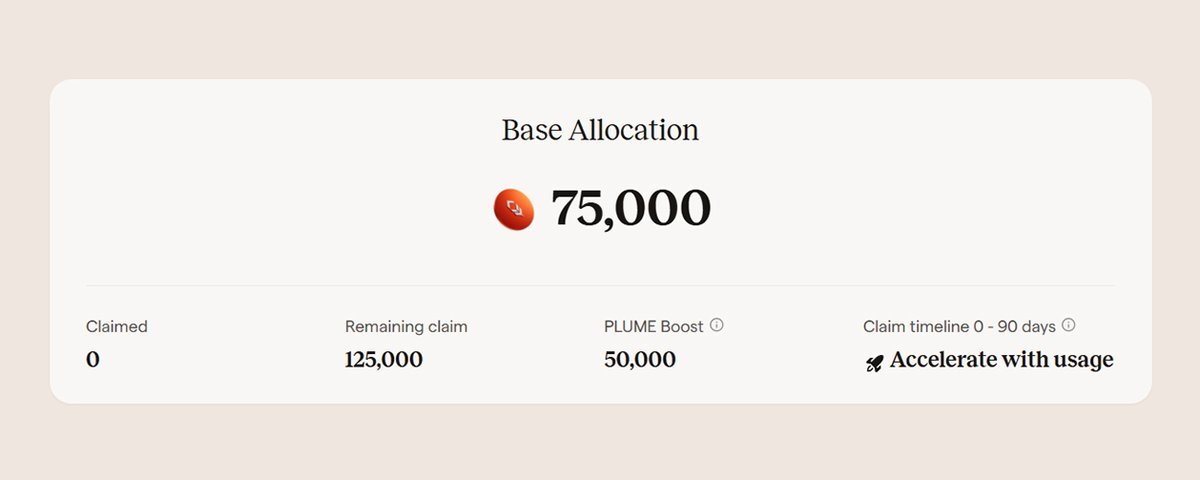Select the 125,000 remaining claim value
Image resolution: width=1200 pixels, height=480 pixels.
(x=384, y=359)
